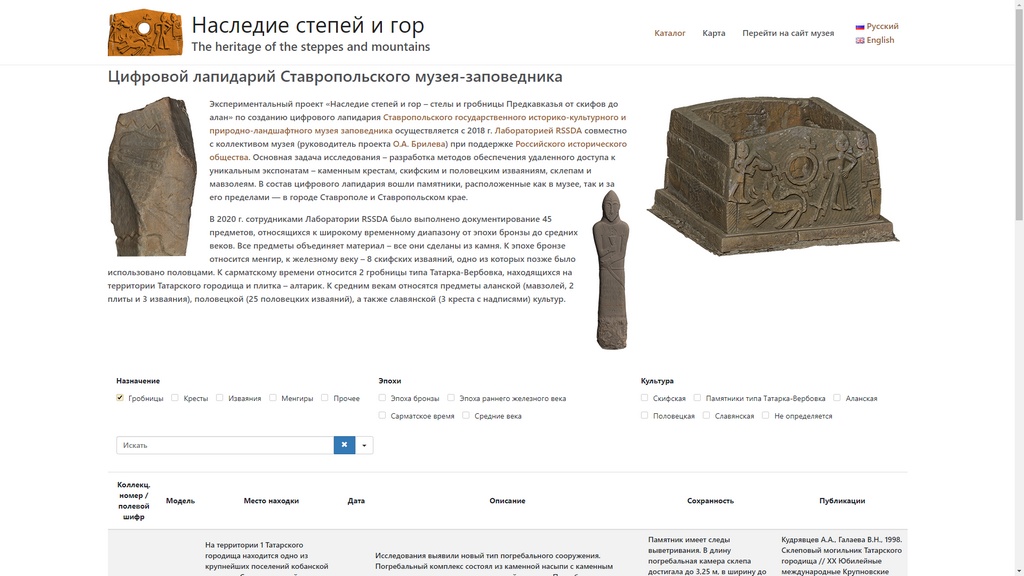Screen dimensions: 1024x576
Task: Check the Эпоха бронзы checkbox
Action: [382, 398]
